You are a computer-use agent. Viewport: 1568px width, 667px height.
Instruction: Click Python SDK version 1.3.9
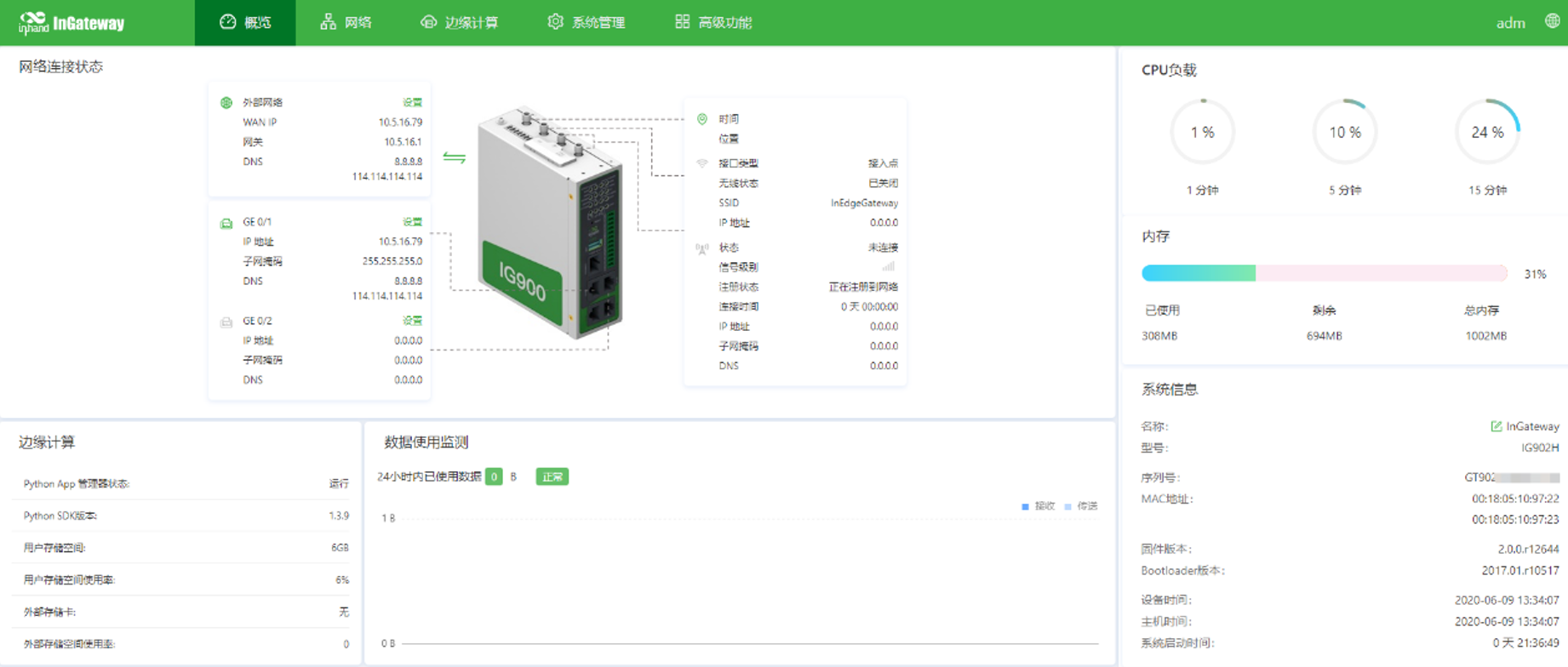point(339,516)
